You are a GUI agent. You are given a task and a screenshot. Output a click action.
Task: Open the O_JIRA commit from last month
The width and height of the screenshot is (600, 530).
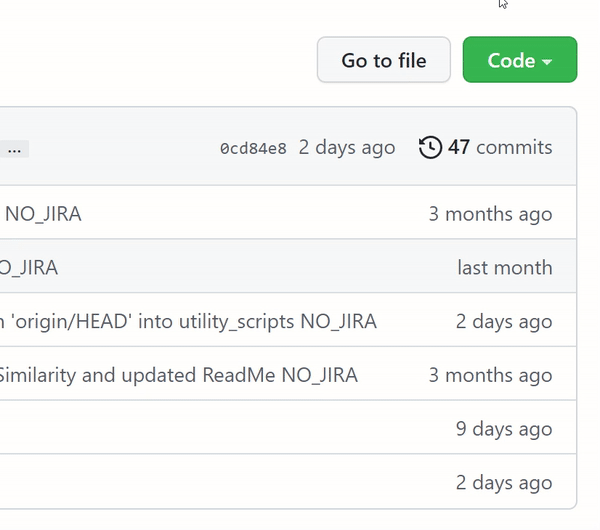pos(28,267)
